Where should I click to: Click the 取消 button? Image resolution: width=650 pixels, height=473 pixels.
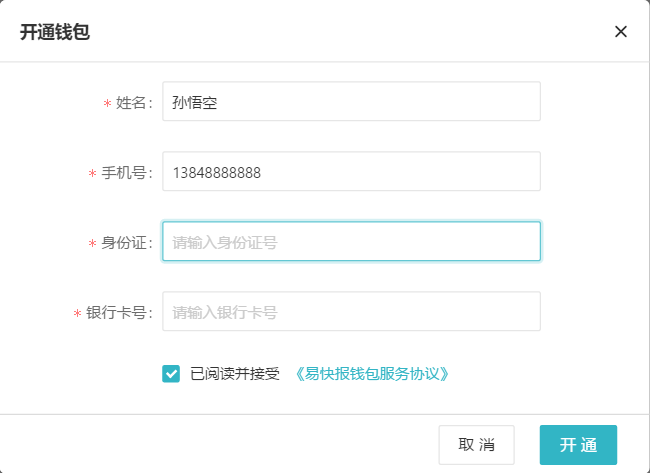[477, 445]
